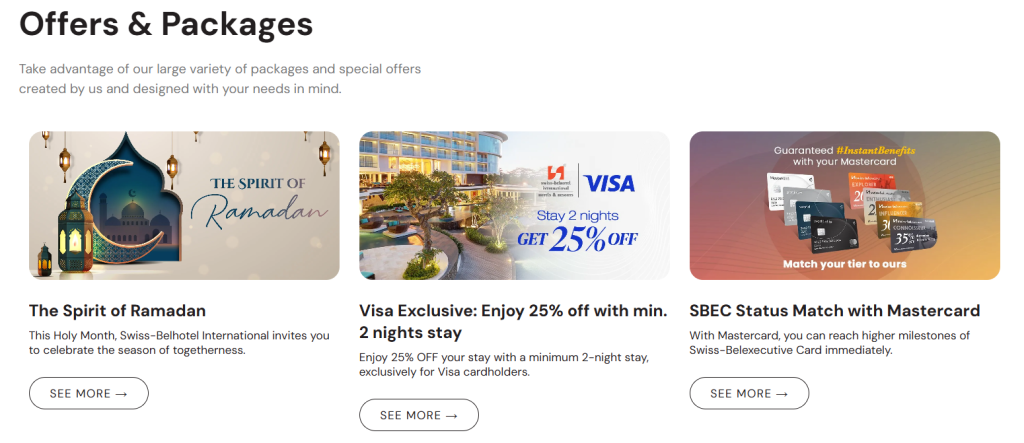Click 'Guaranteed #InstantBenefits' text on the Mastercard banner
The width and height of the screenshot is (1024, 443).
844,149
